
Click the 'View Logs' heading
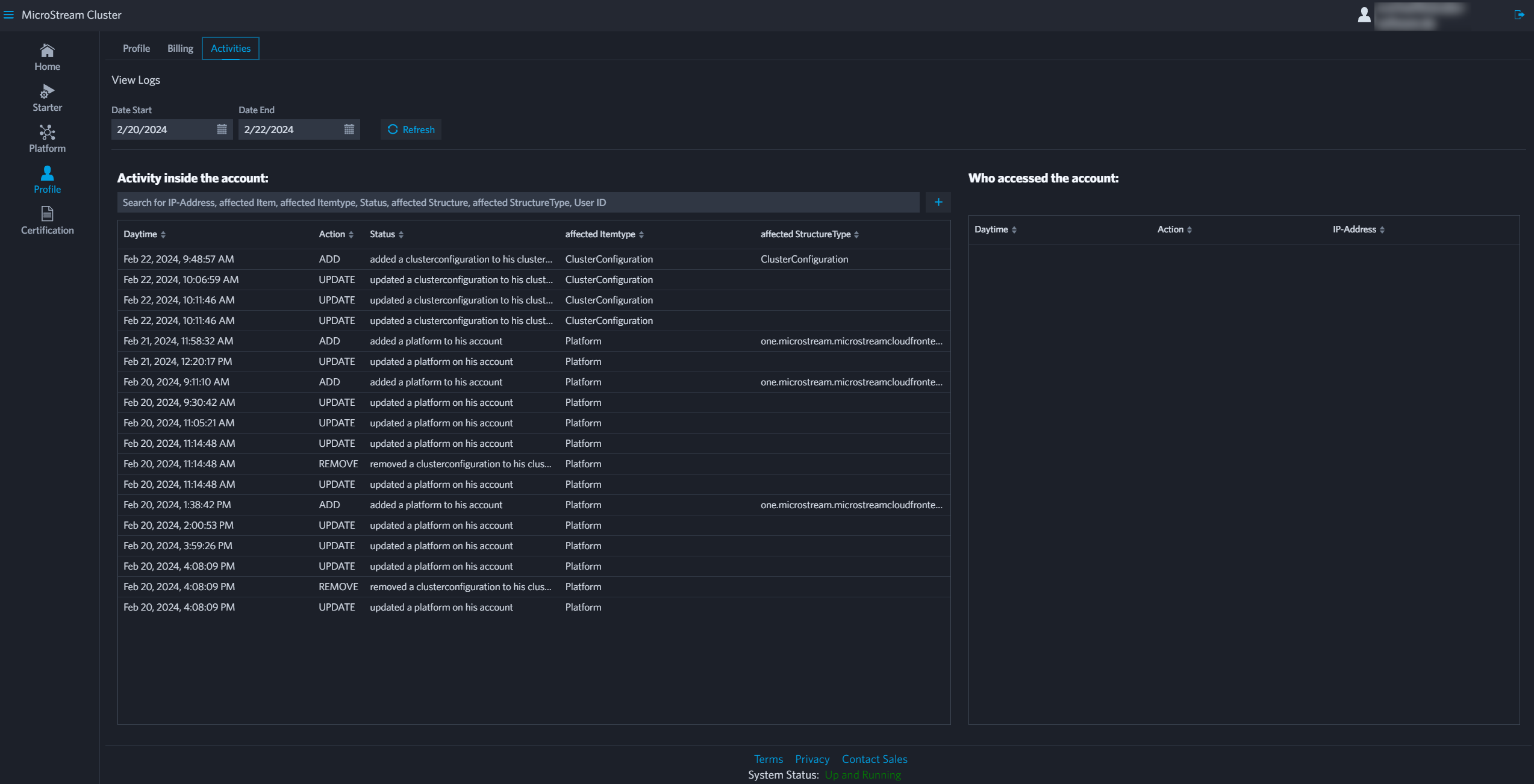pos(136,80)
